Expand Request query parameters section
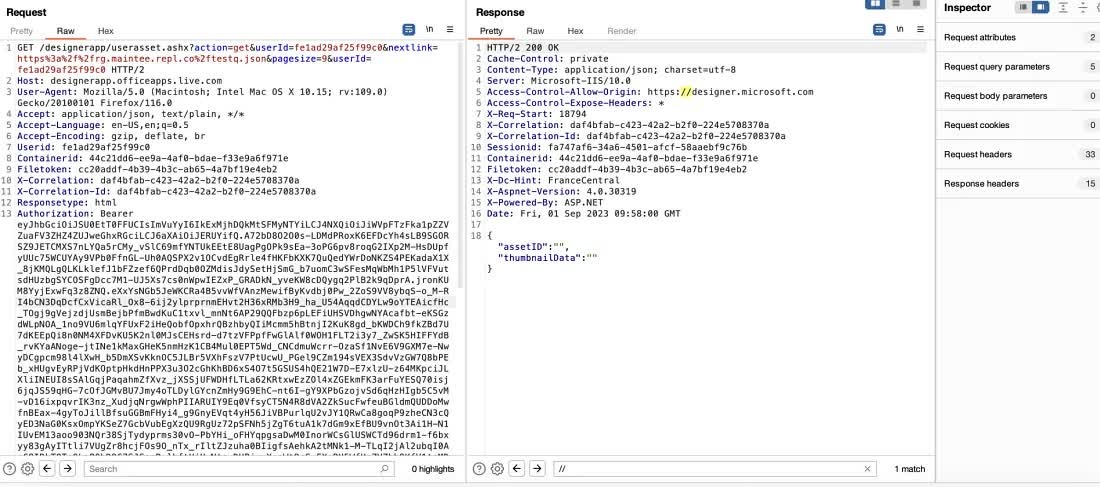This screenshot has height=487, width=1100. point(1018,67)
